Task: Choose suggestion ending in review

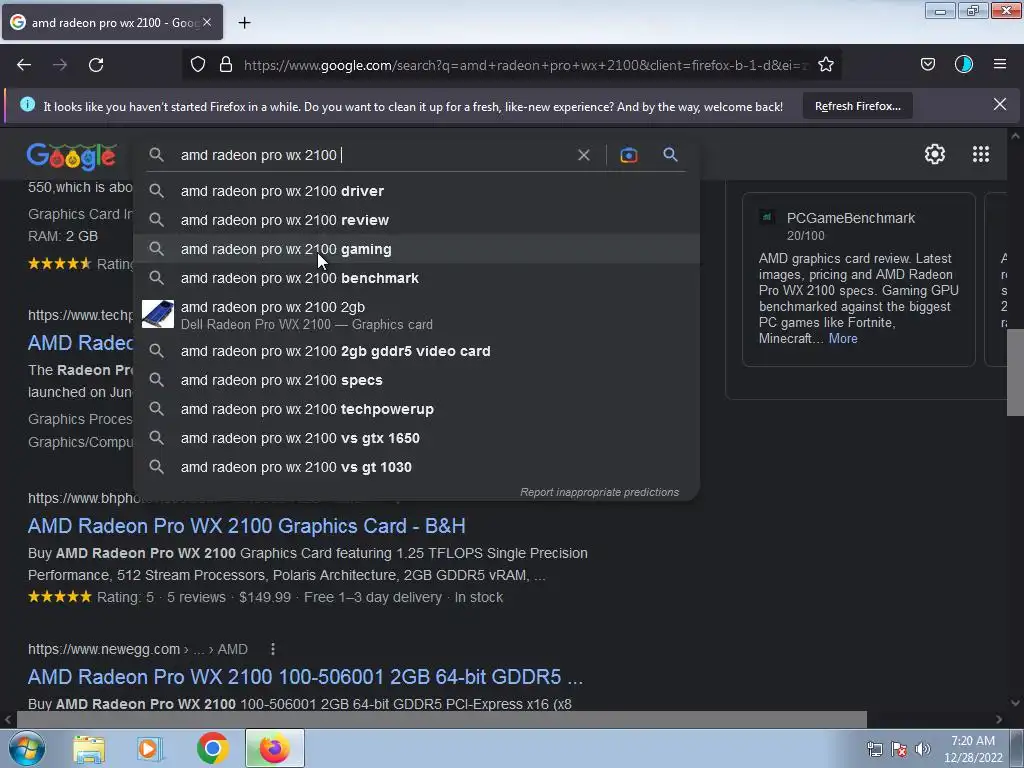Action: (x=416, y=220)
